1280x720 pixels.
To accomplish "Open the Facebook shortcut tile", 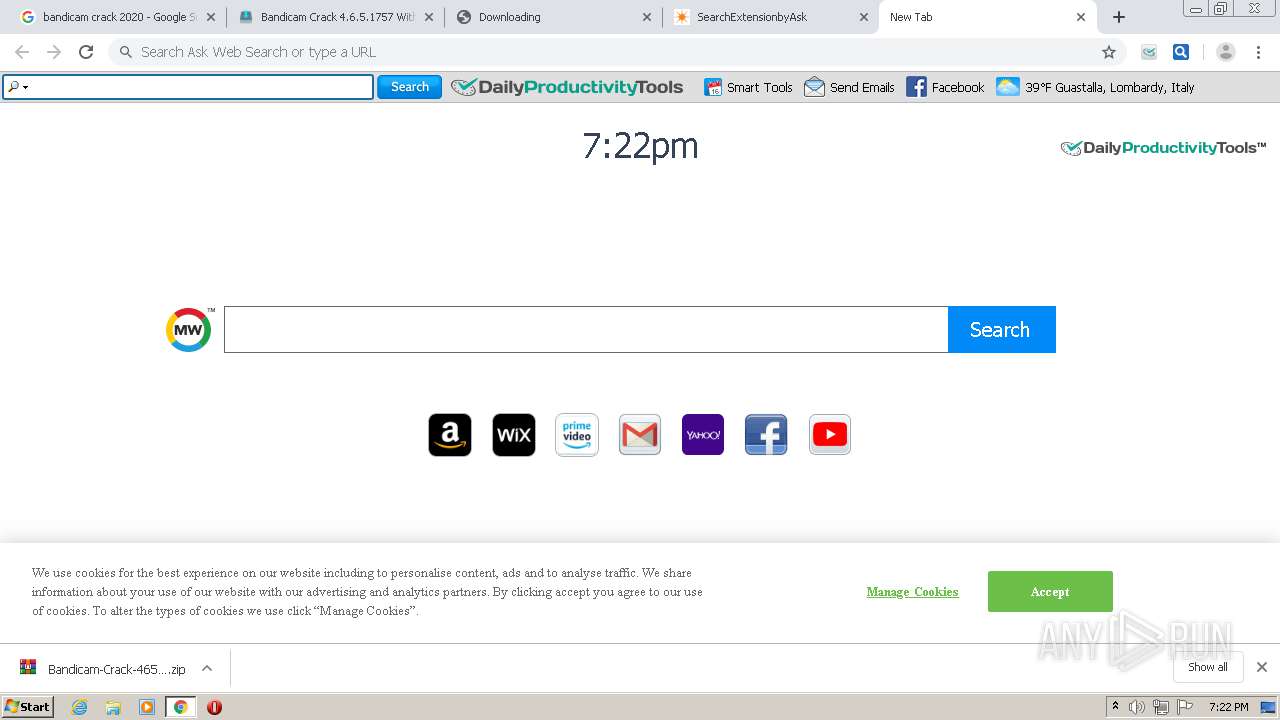I will [766, 435].
